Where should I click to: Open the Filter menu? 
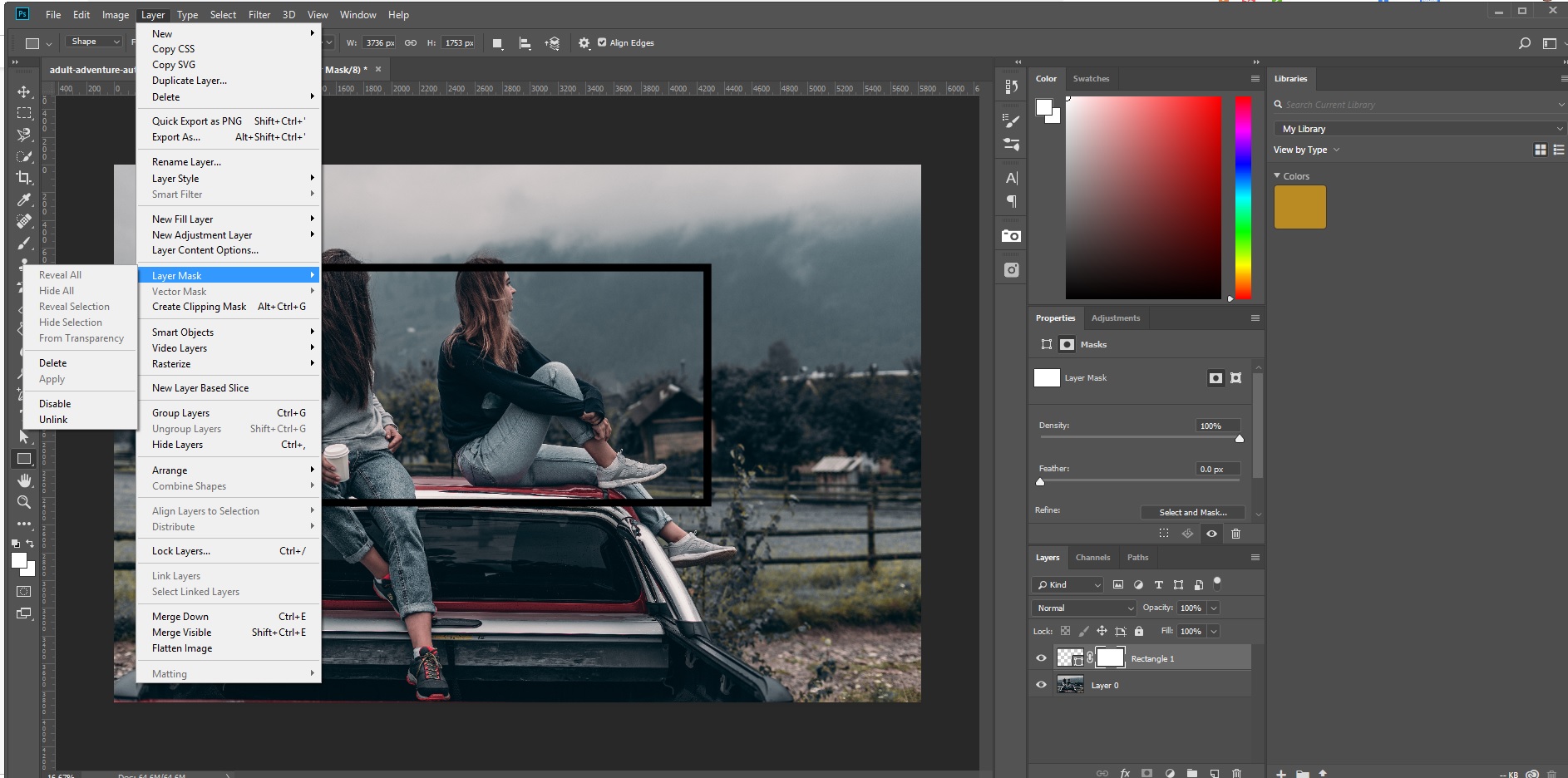(259, 15)
